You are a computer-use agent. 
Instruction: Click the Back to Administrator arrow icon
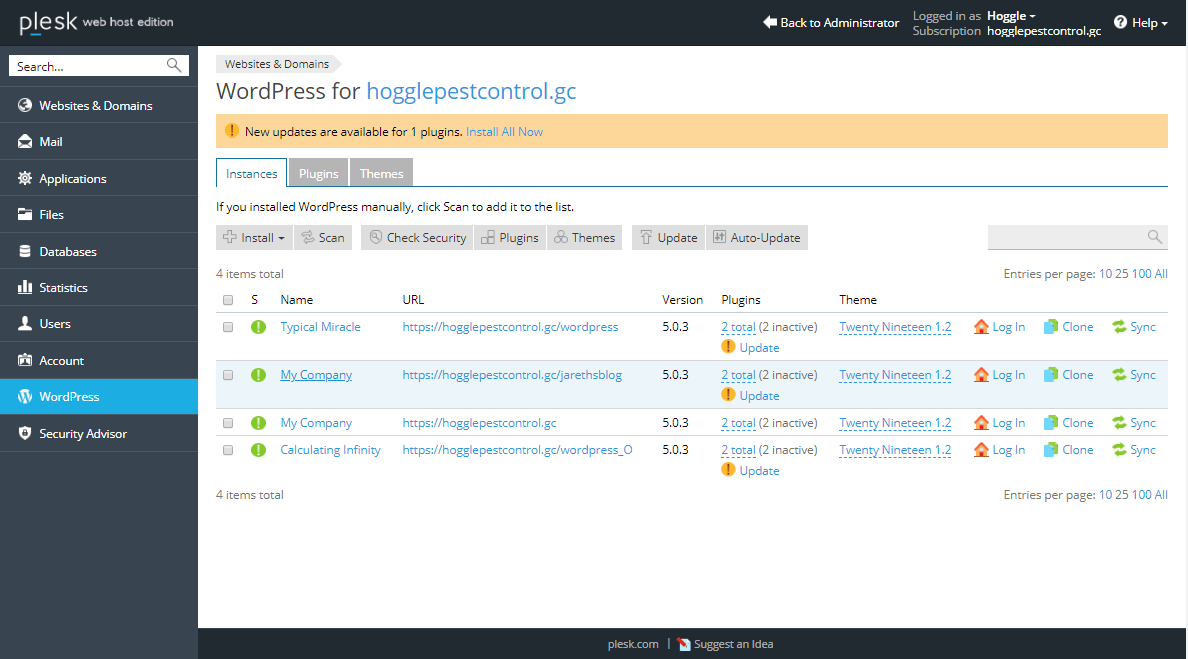770,22
